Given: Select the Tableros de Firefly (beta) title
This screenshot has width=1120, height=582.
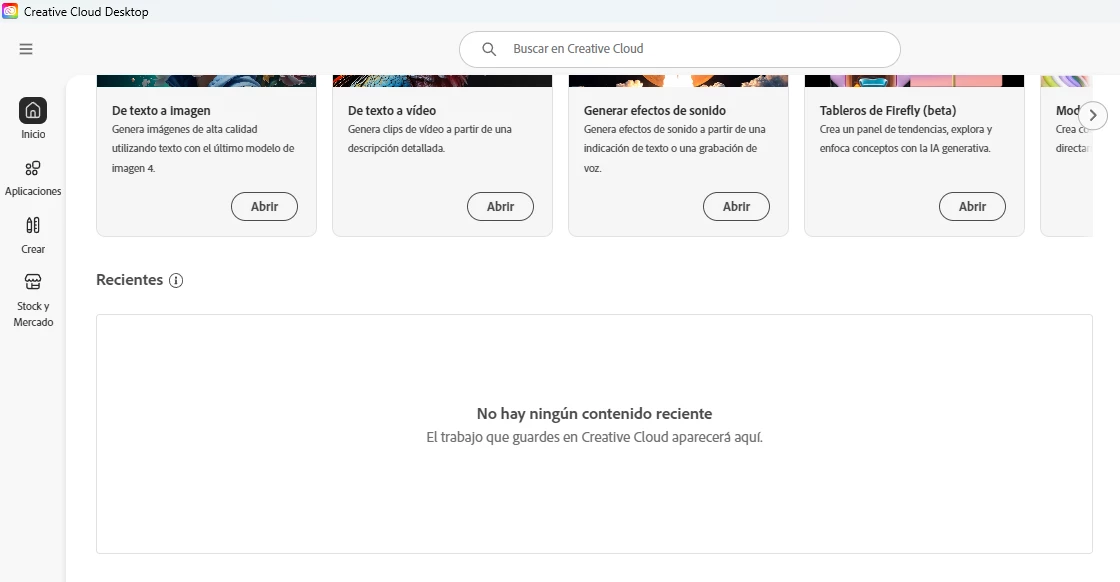Looking at the screenshot, I should click(888, 111).
